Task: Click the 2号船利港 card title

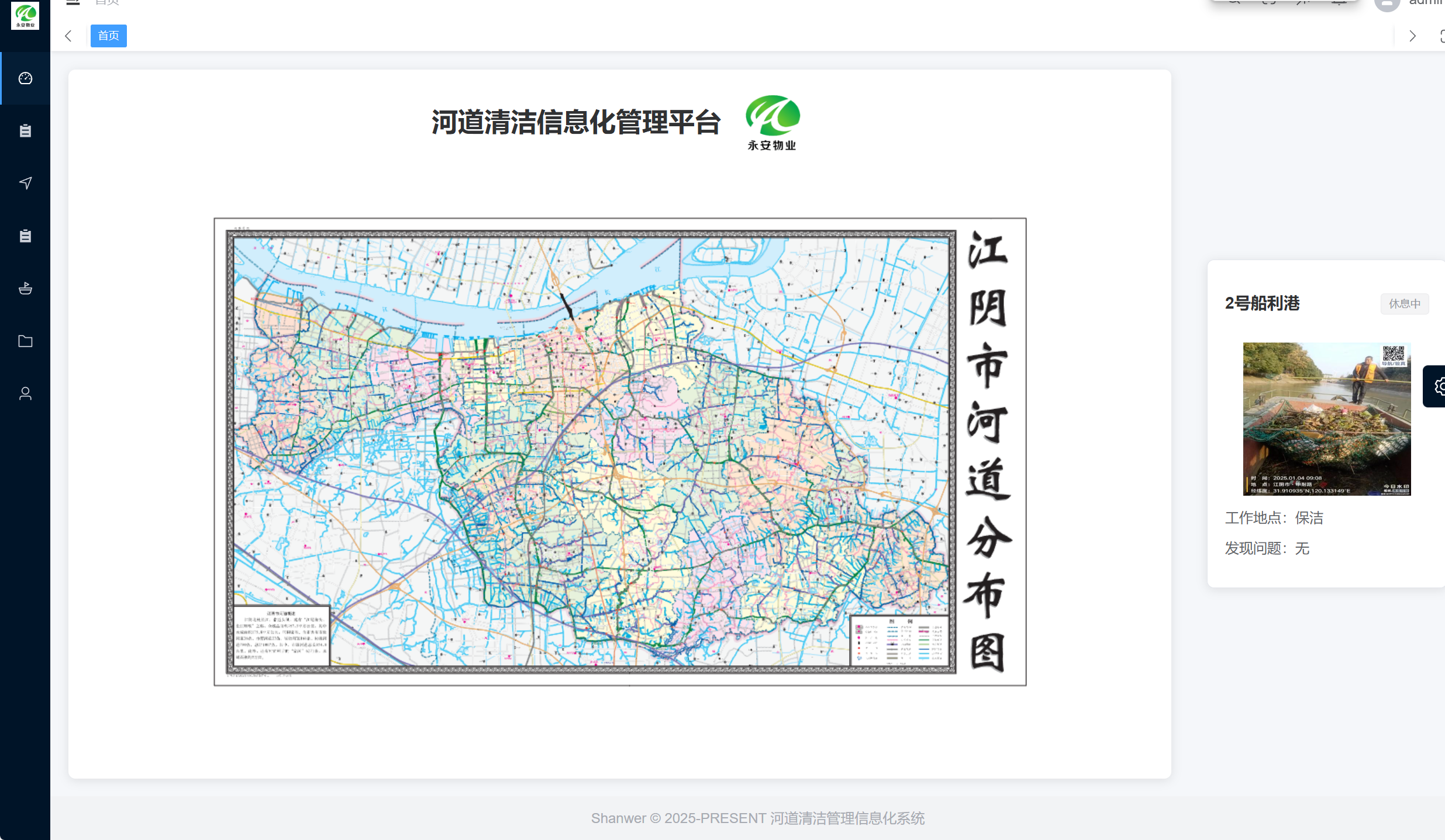Action: click(x=1262, y=303)
